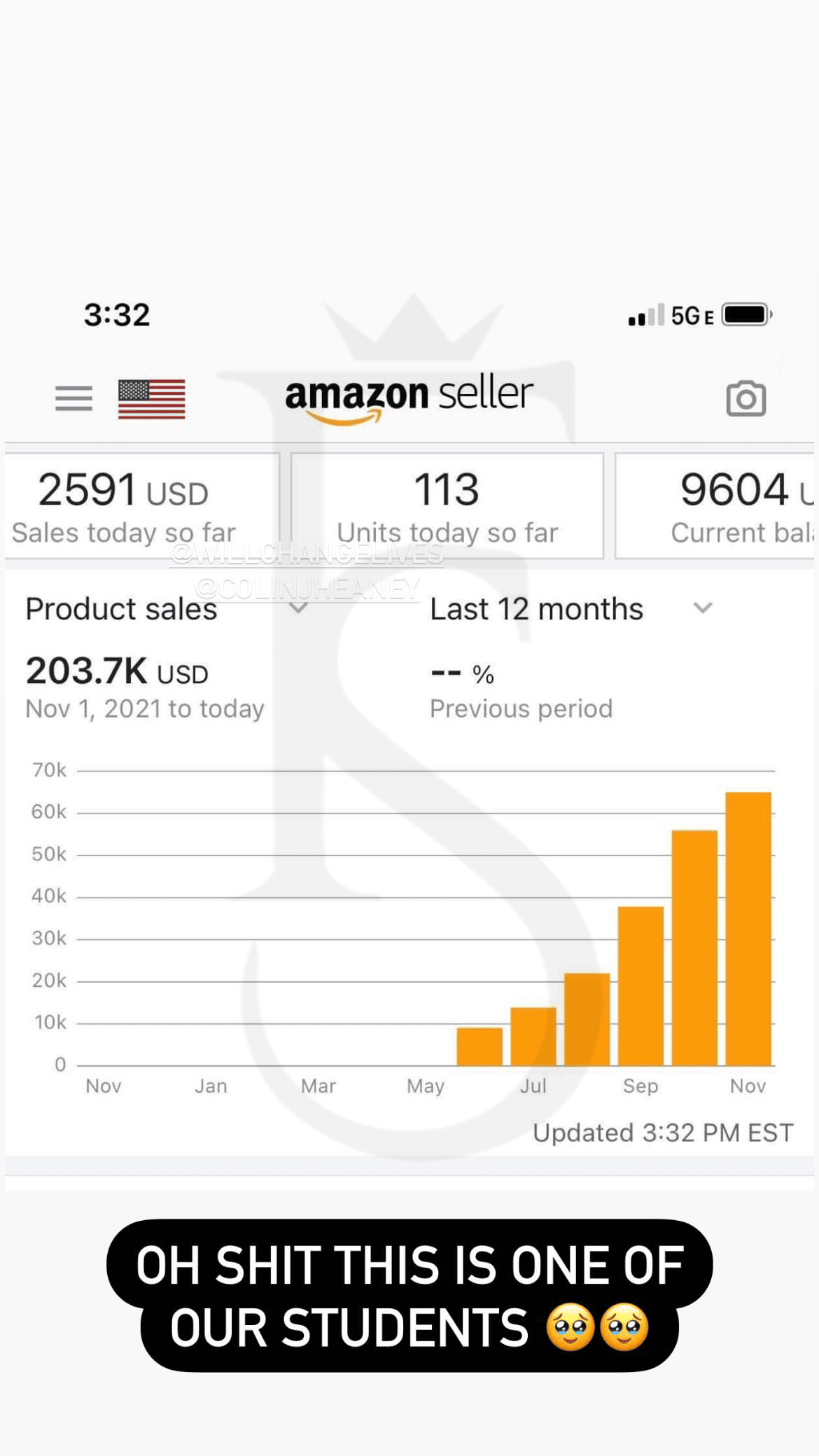This screenshot has height=1456, width=819.
Task: Open the Units today so far card
Action: click(x=447, y=506)
